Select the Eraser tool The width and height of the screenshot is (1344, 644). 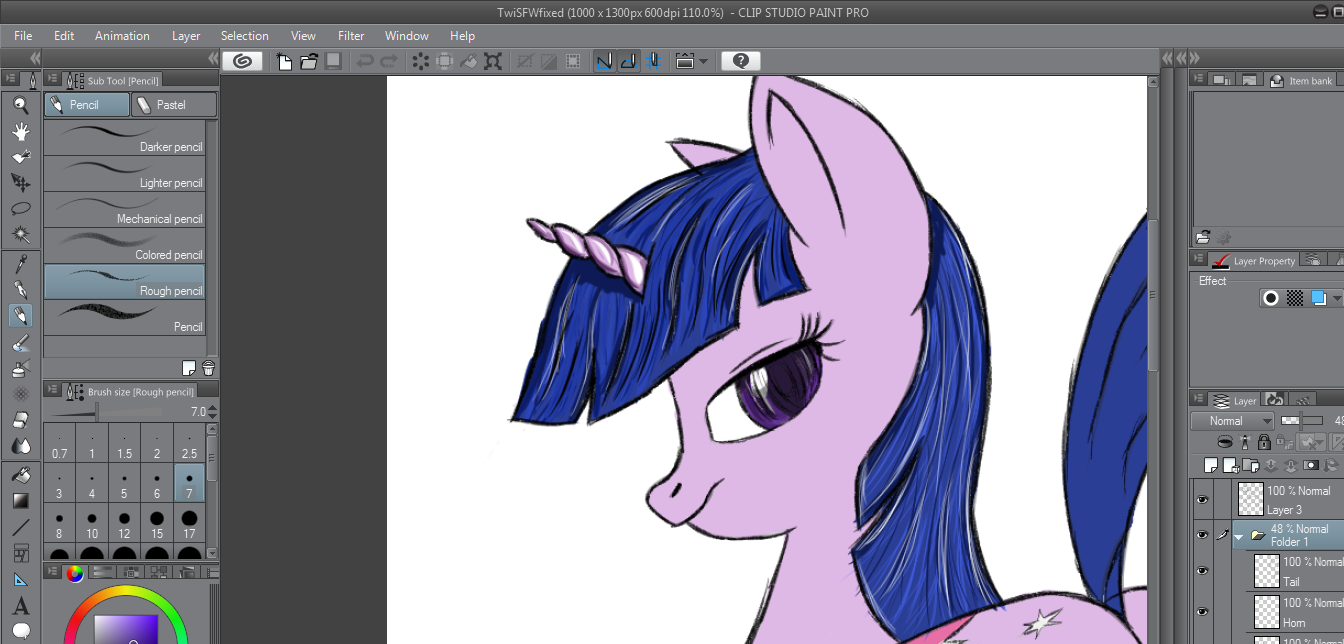(x=21, y=420)
